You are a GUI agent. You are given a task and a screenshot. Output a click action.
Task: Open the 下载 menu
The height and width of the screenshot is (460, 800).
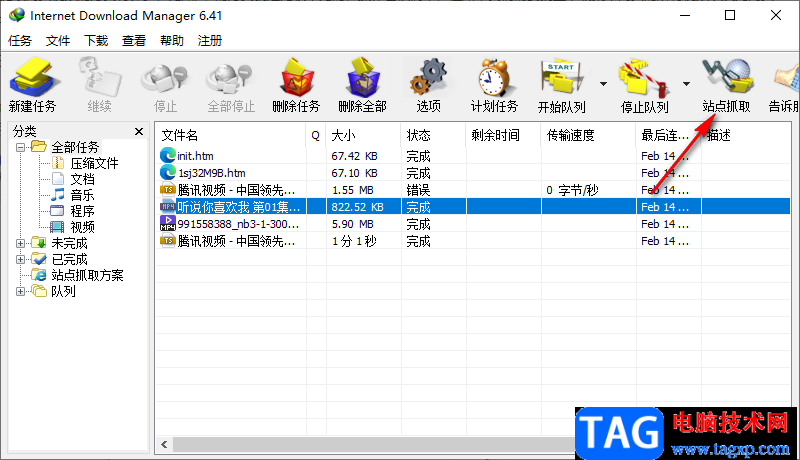point(96,40)
